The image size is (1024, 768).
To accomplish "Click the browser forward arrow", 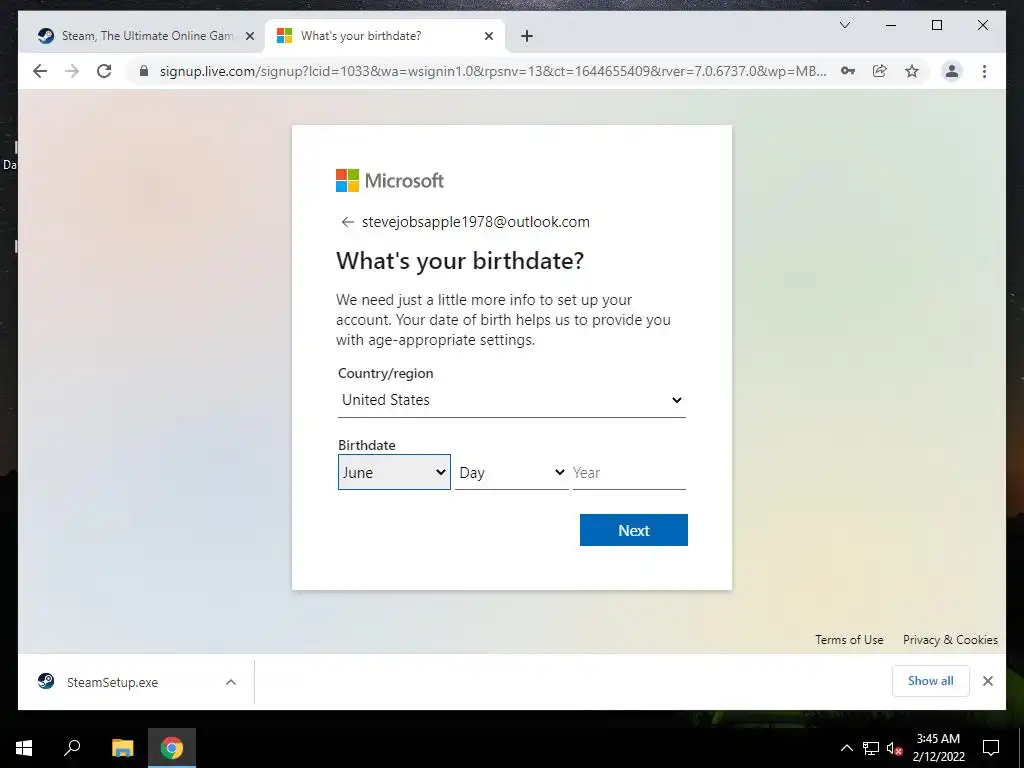I will [72, 71].
